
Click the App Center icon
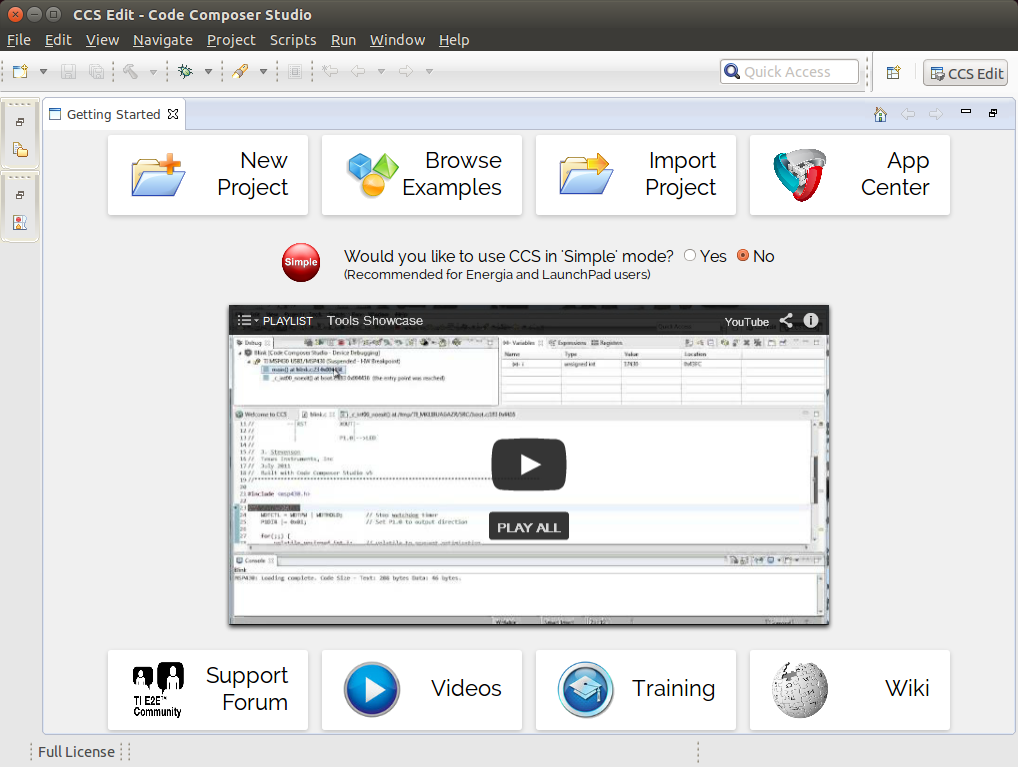[799, 175]
